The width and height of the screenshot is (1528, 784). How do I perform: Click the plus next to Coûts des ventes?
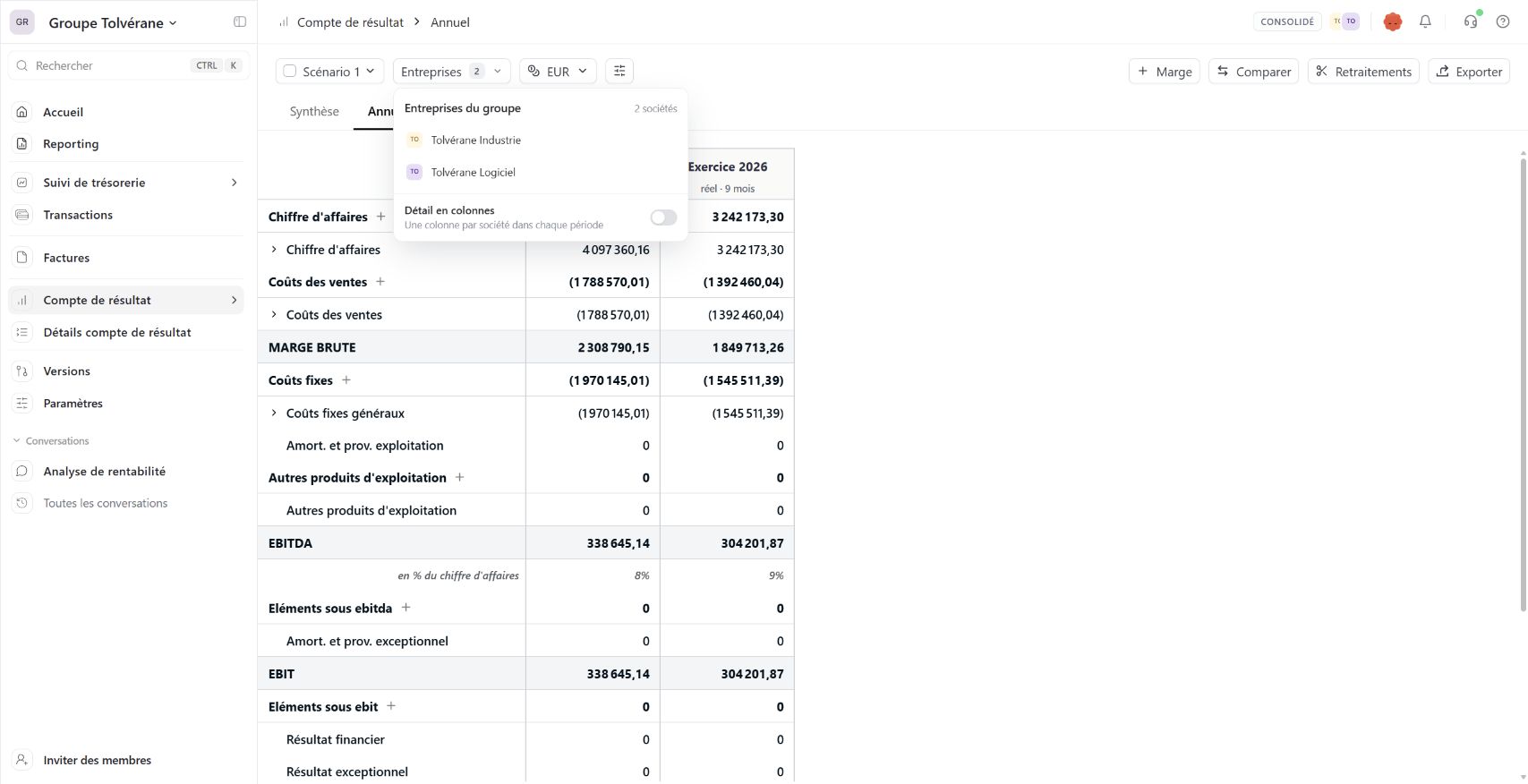380,281
